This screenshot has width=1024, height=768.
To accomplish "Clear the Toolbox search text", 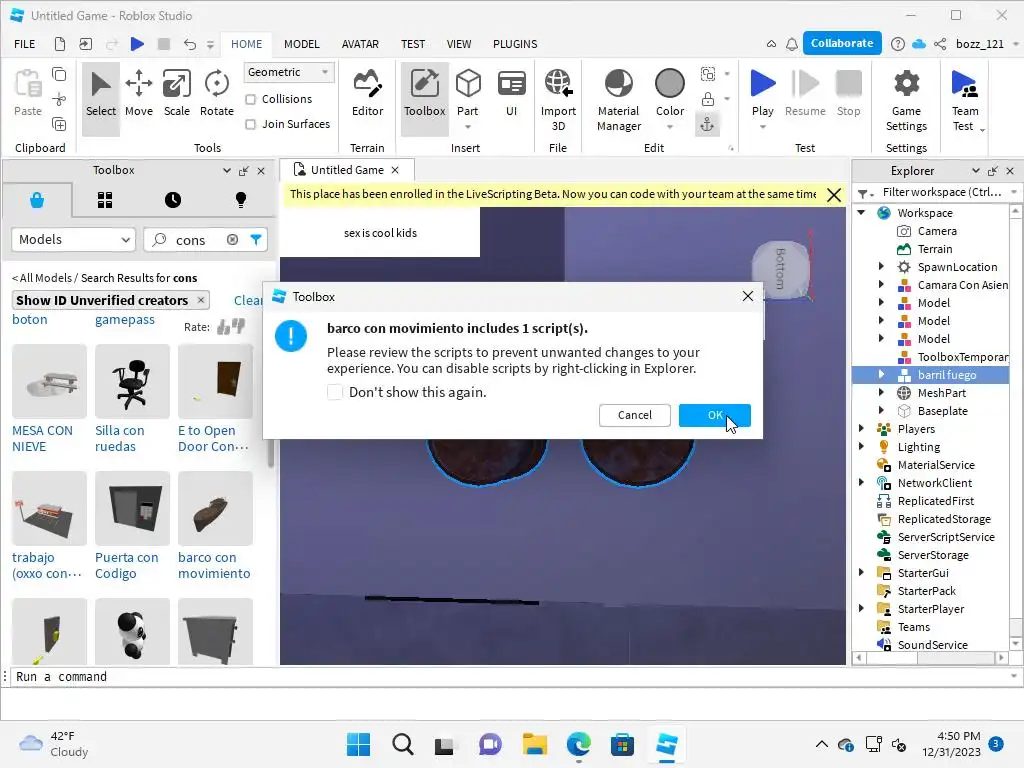I will tap(232, 240).
